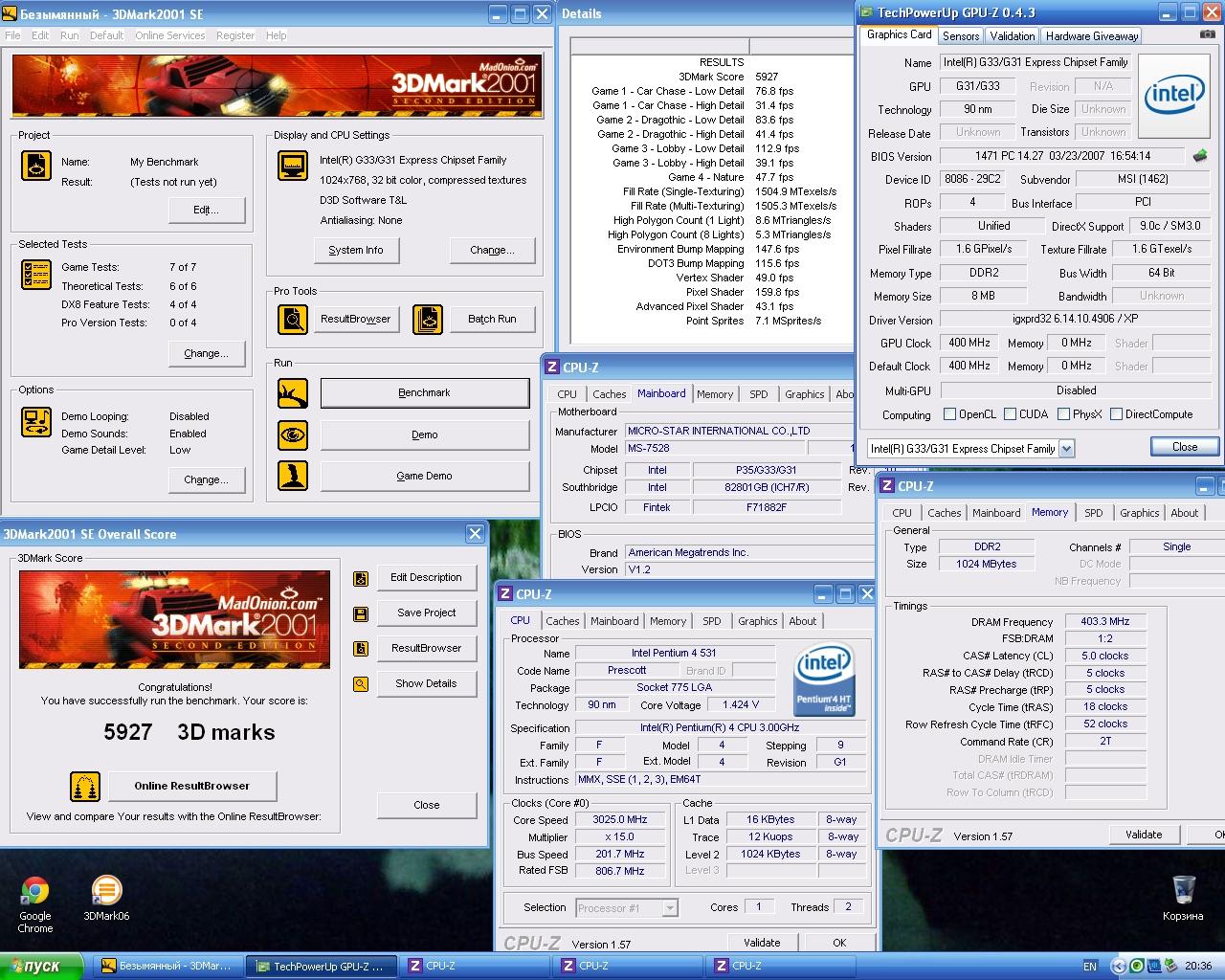This screenshot has width=1225, height=980.
Task: Enable the CUDA checkbox in GPU-Z
Action: pyautogui.click(x=1010, y=414)
